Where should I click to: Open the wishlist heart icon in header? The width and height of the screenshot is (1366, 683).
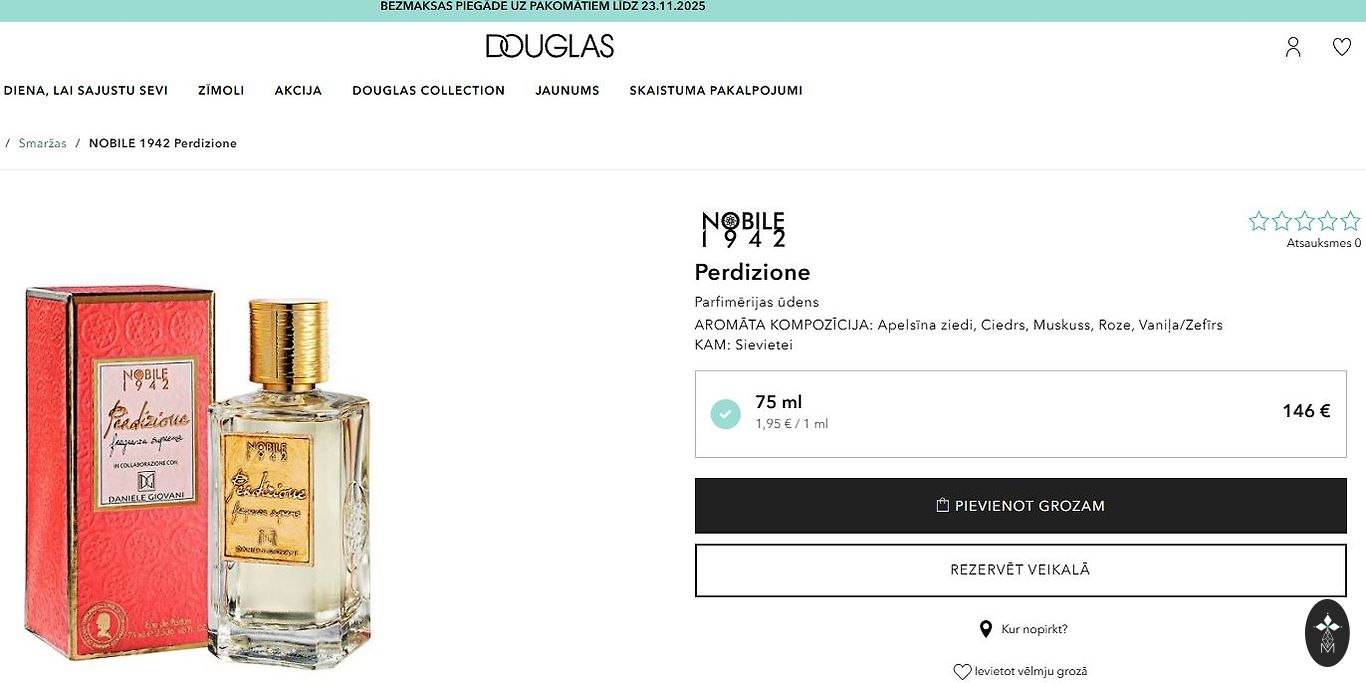click(x=1342, y=47)
